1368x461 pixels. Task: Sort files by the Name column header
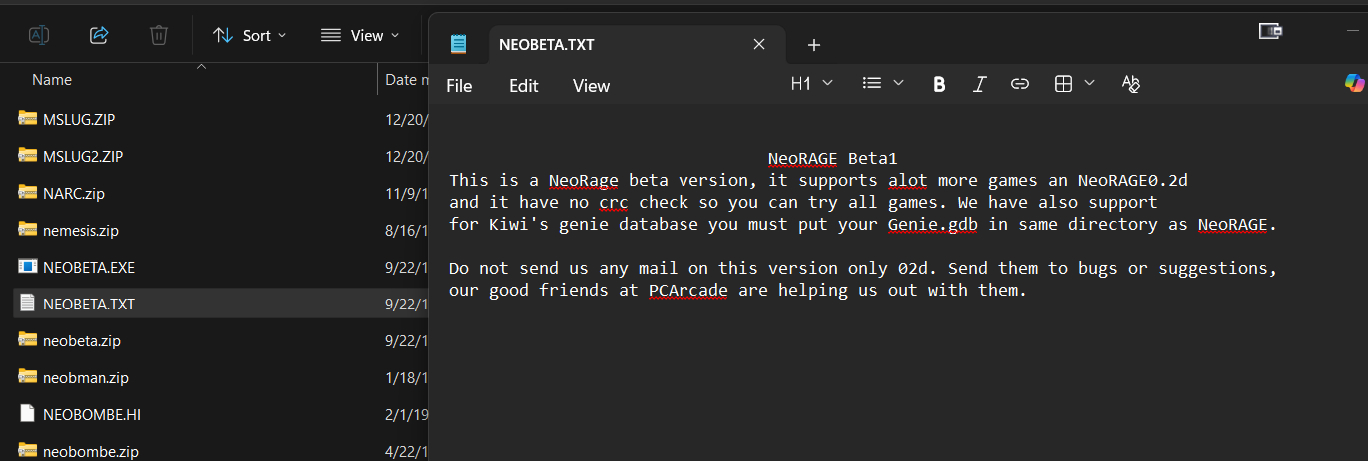tap(52, 80)
